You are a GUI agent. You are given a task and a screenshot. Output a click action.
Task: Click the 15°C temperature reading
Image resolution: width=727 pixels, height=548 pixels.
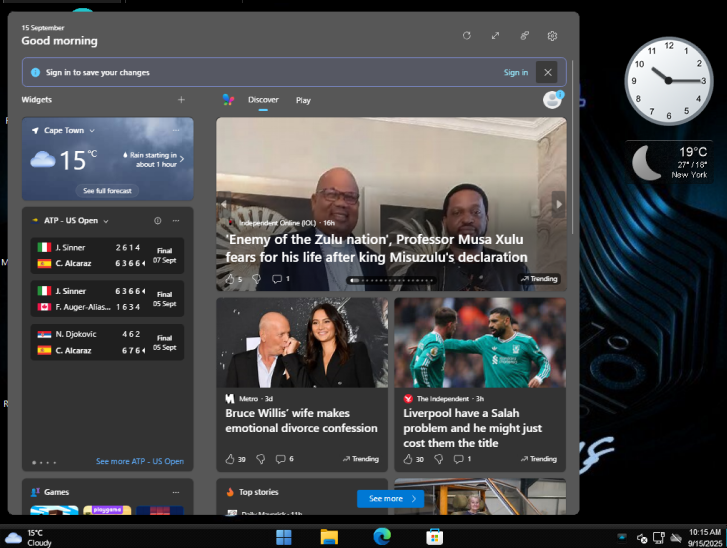tap(78, 160)
